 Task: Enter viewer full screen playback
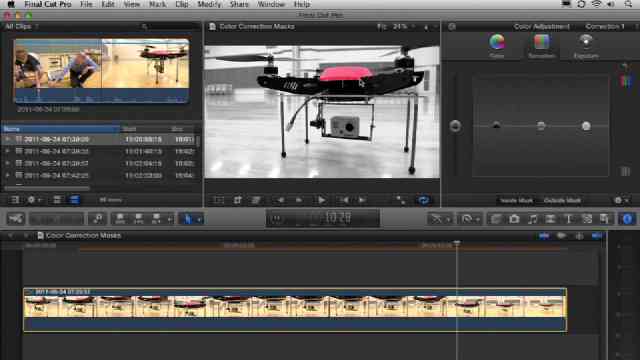401,200
